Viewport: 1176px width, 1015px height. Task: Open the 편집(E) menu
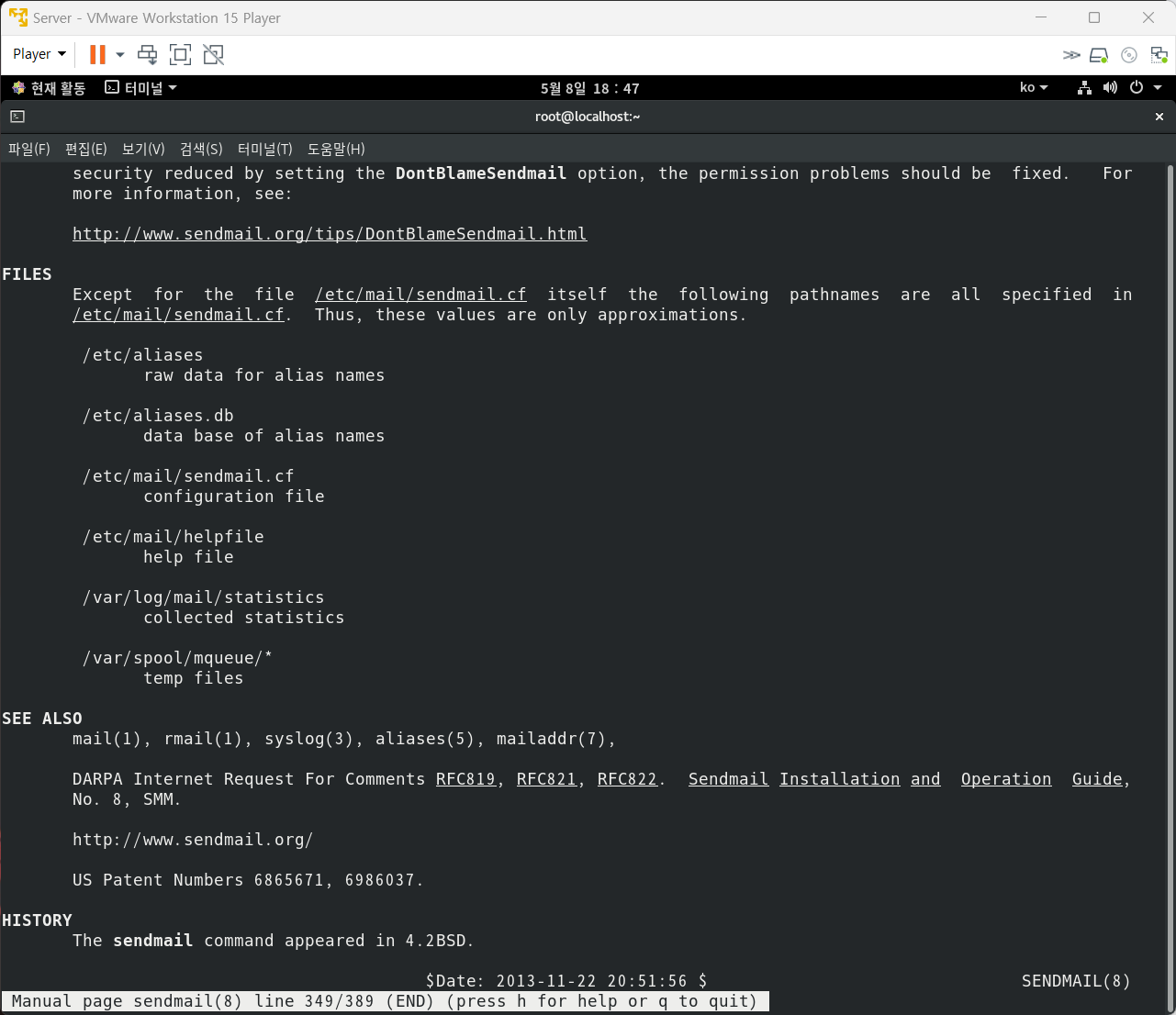pos(86,149)
